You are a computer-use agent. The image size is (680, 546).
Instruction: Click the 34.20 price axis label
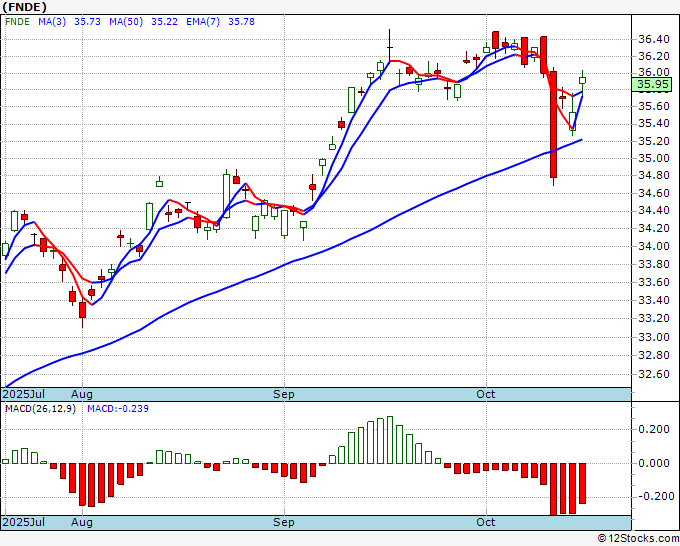[x=654, y=229]
